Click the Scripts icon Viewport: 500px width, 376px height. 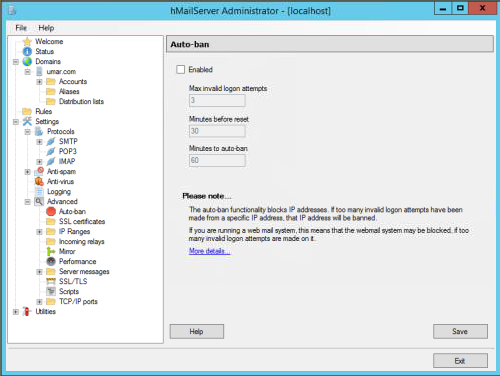click(51, 292)
